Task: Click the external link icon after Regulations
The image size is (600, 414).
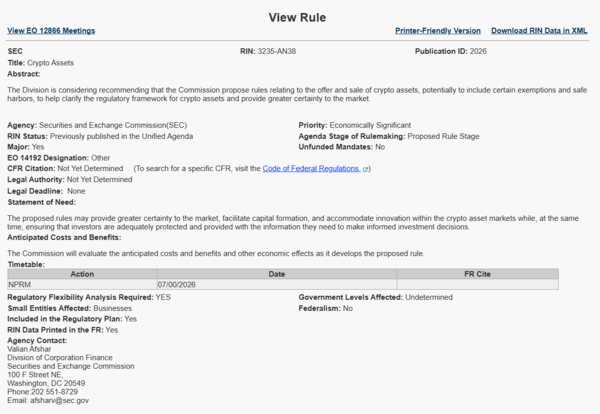Action: pos(365,169)
